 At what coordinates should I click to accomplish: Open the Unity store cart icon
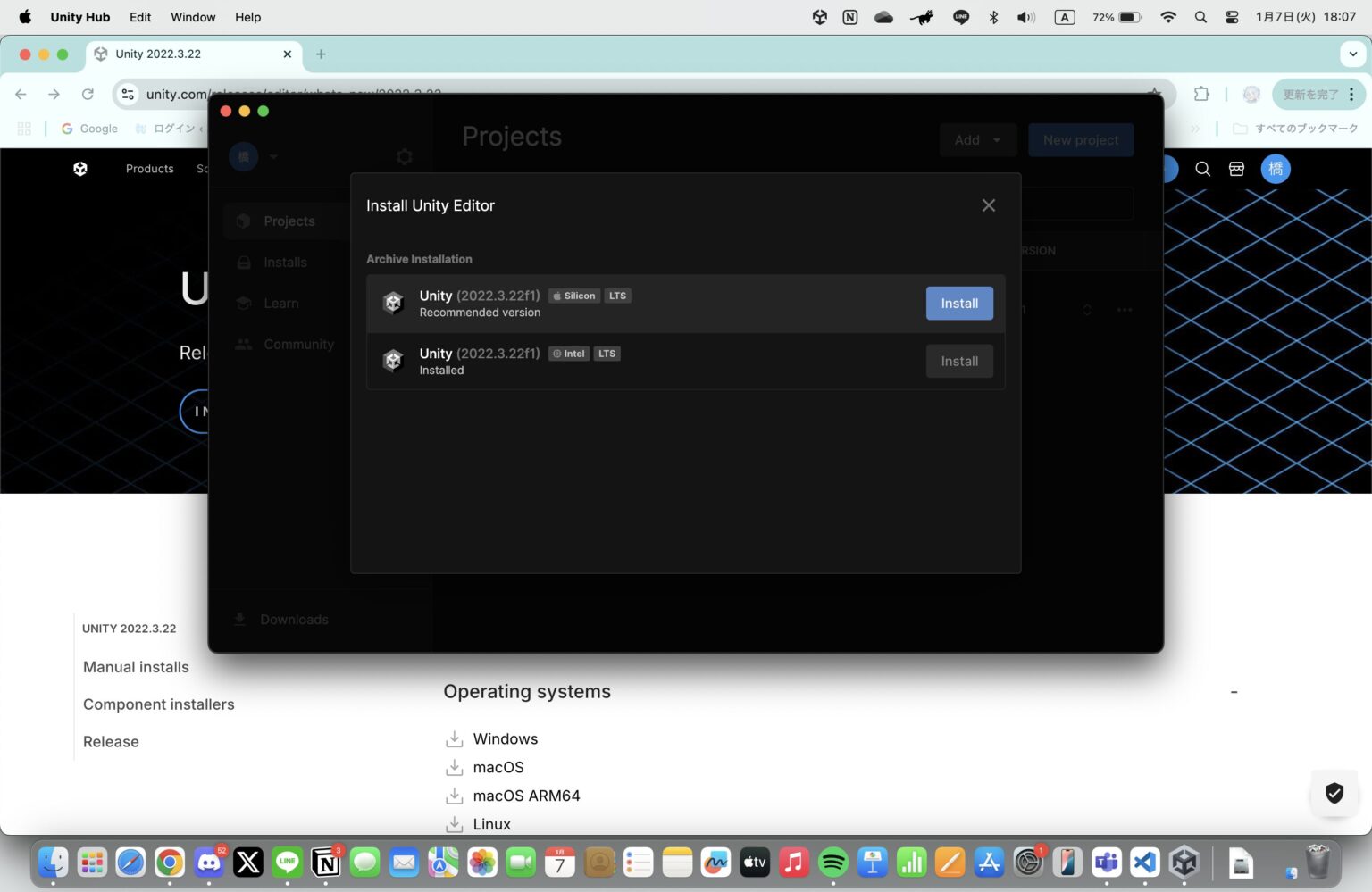pyautogui.click(x=1236, y=169)
